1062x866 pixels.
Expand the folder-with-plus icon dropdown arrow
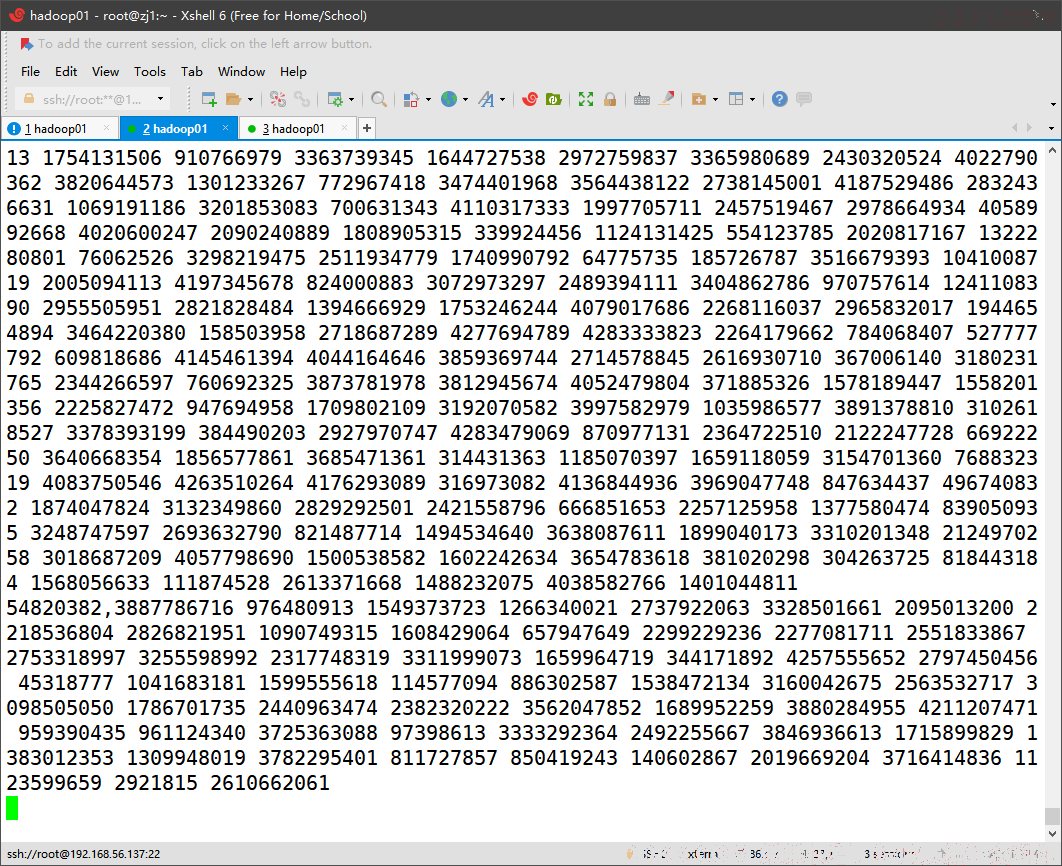coord(715,100)
